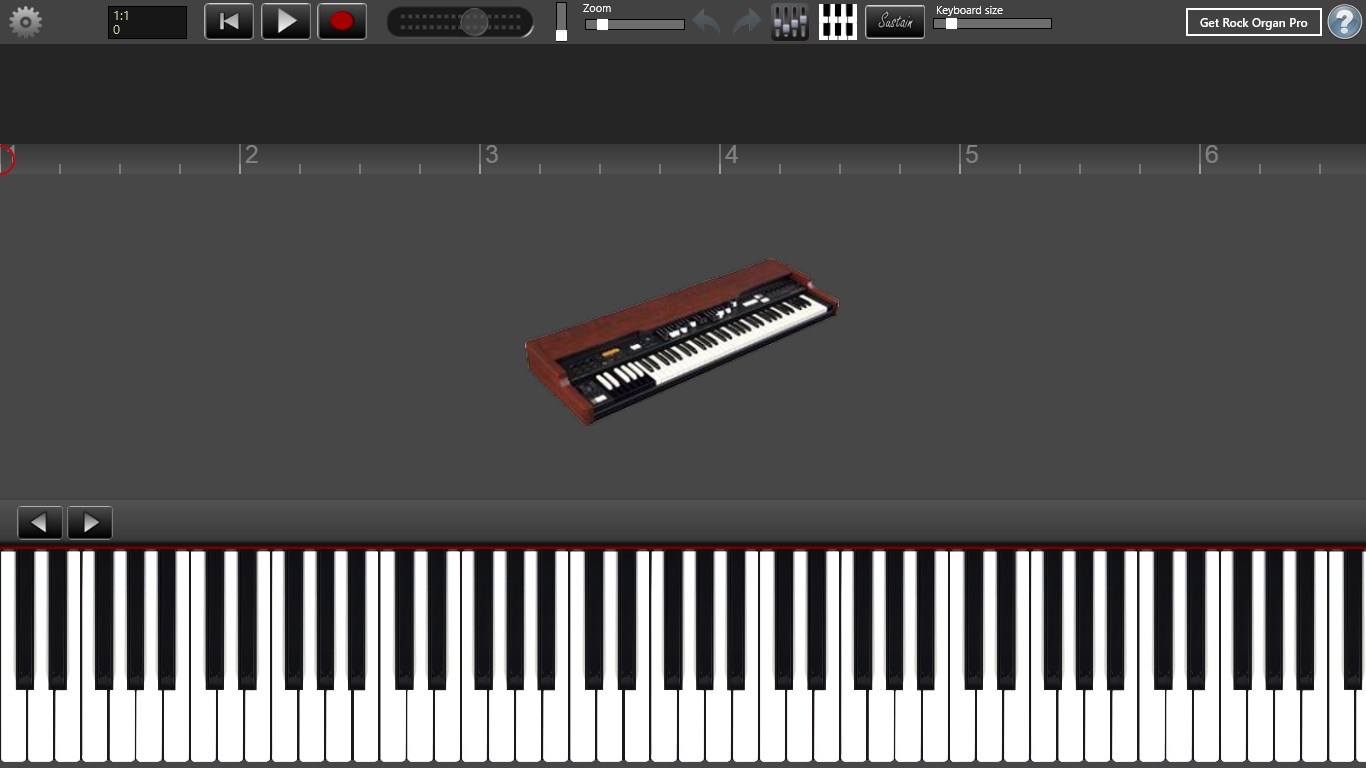Open the settings gear menu
Screen dimensions: 1366x768
25,22
